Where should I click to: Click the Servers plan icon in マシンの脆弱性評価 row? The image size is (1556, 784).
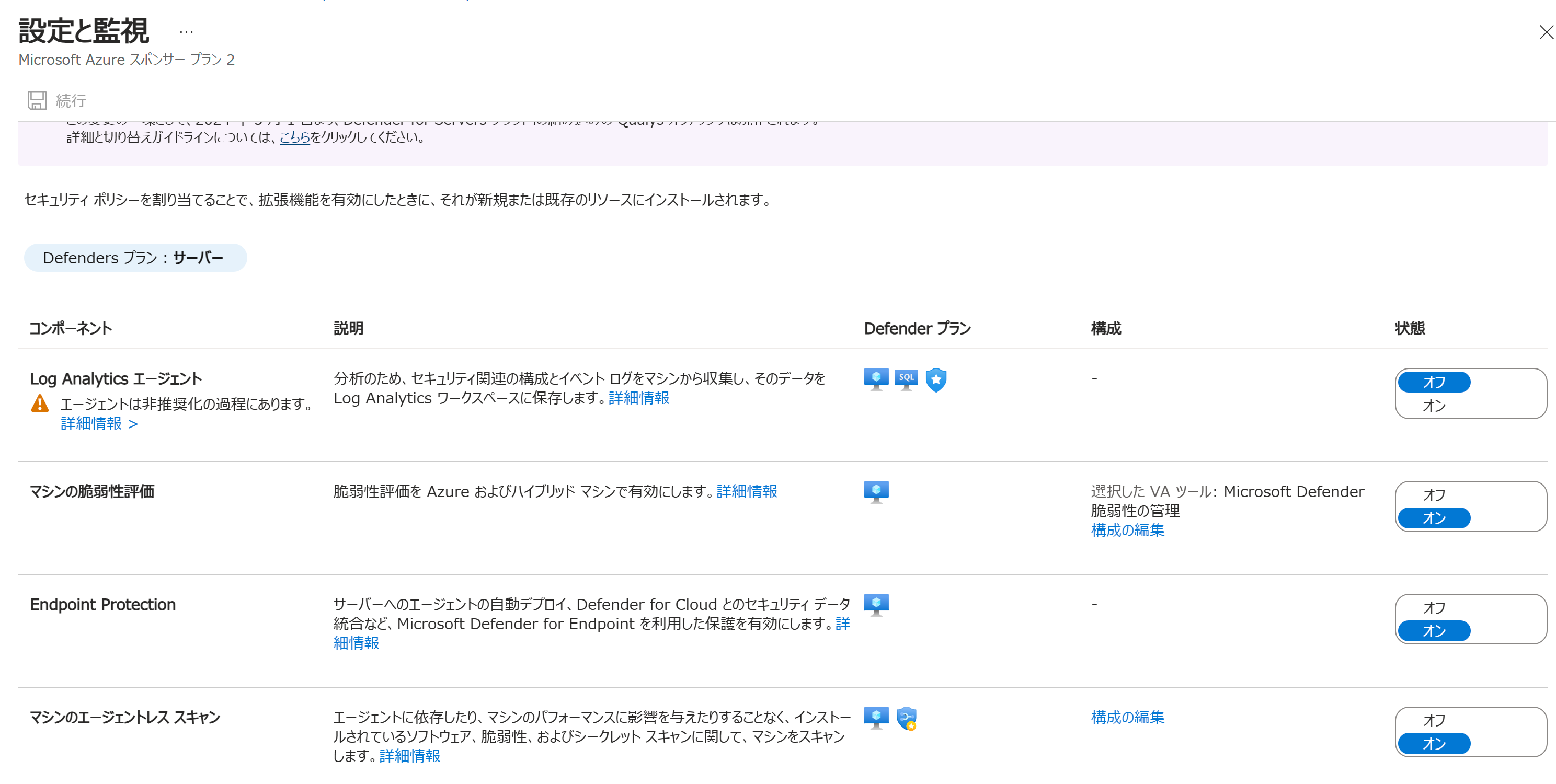point(876,492)
